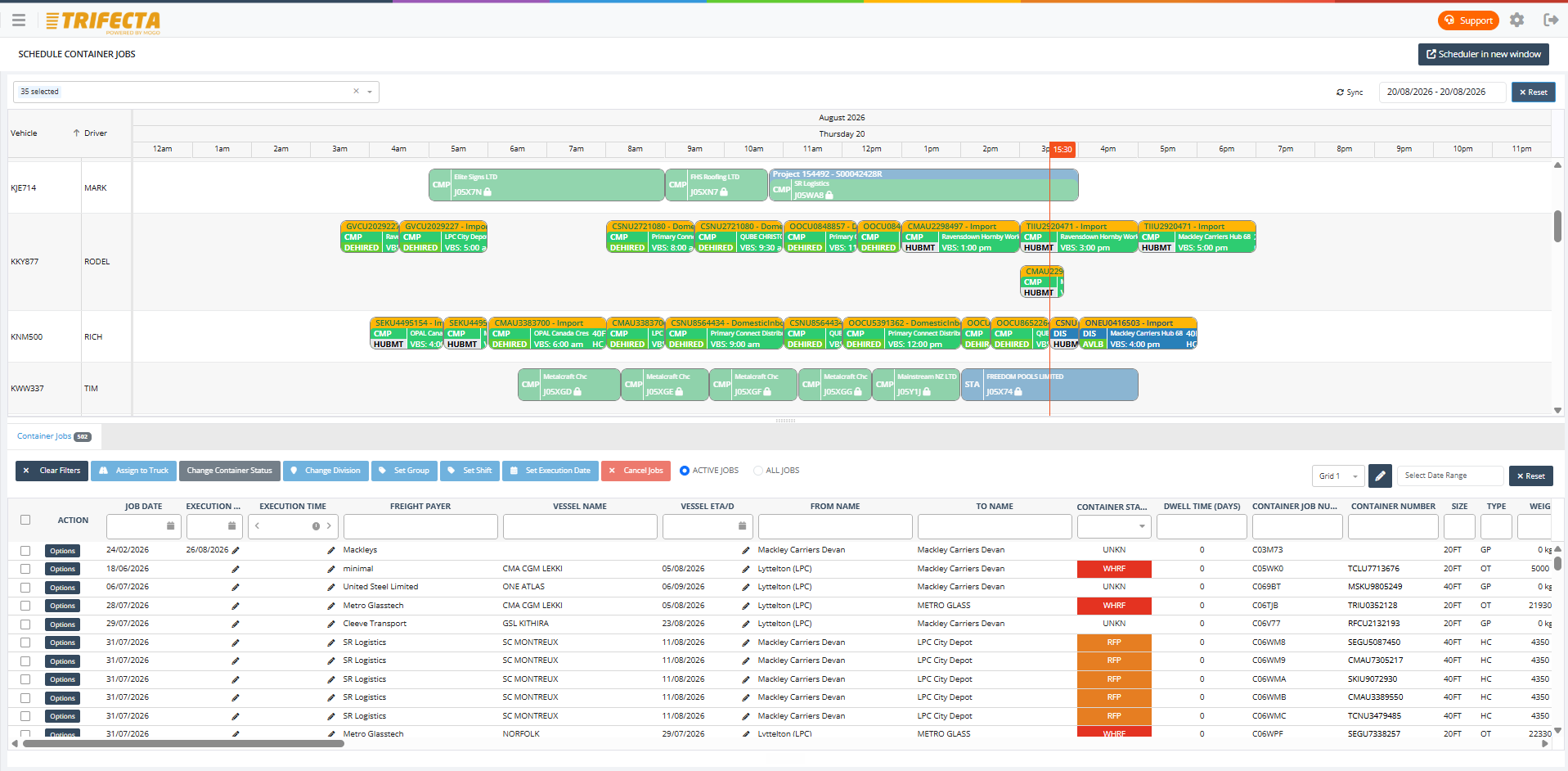Click Change Container Status
This screenshot has height=771, width=1568.
click(229, 471)
